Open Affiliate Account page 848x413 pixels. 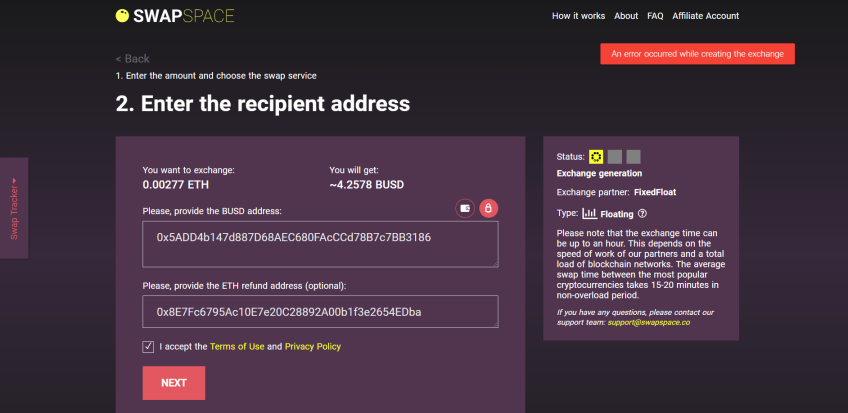pos(705,16)
